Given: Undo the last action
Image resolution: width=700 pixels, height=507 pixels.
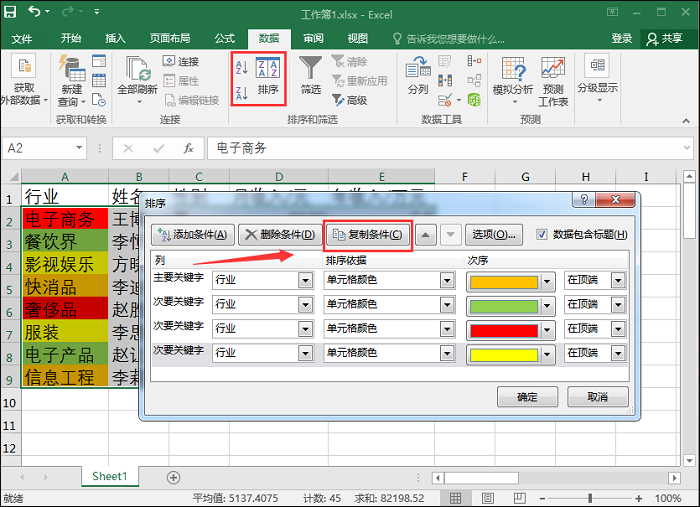Looking at the screenshot, I should 34,11.
